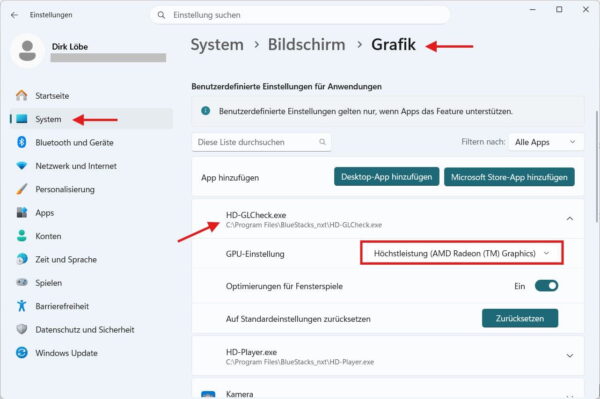Screen dimensions: 600x399
Task: Open Bluetooth und Geräte section
Action: click(x=91, y=142)
